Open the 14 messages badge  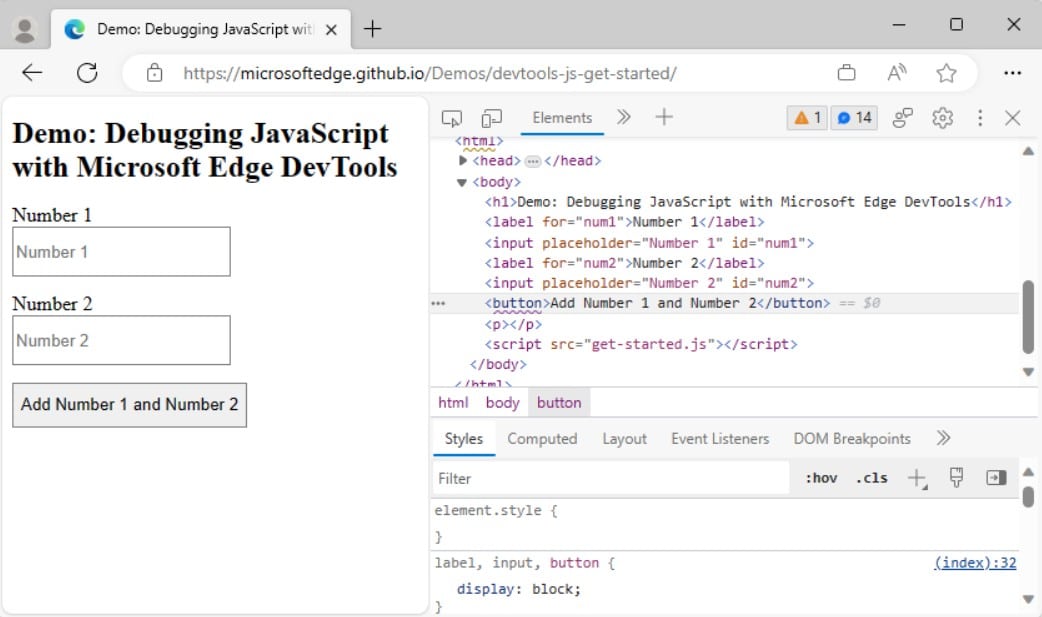point(854,118)
